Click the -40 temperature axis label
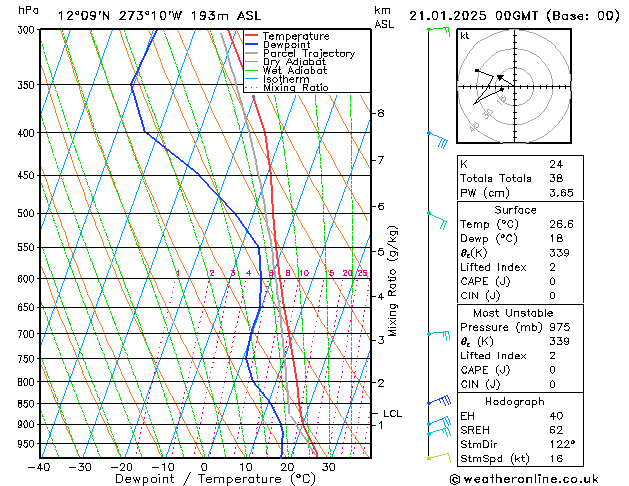The height and width of the screenshot is (486, 629). pyautogui.click(x=39, y=467)
